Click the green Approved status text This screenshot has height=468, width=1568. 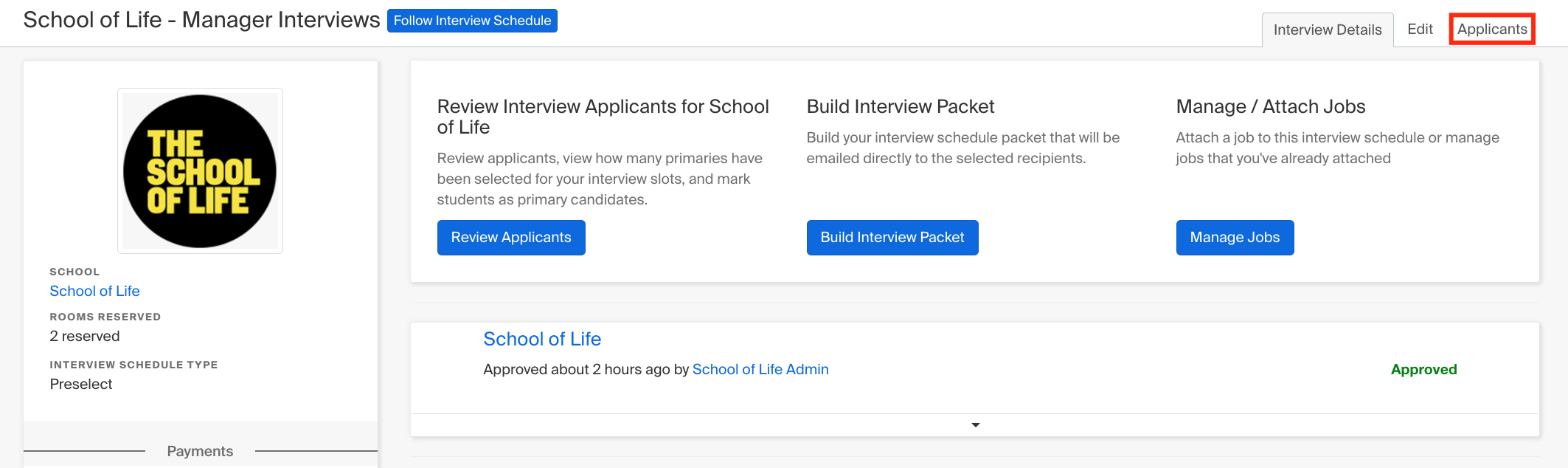(x=1423, y=369)
